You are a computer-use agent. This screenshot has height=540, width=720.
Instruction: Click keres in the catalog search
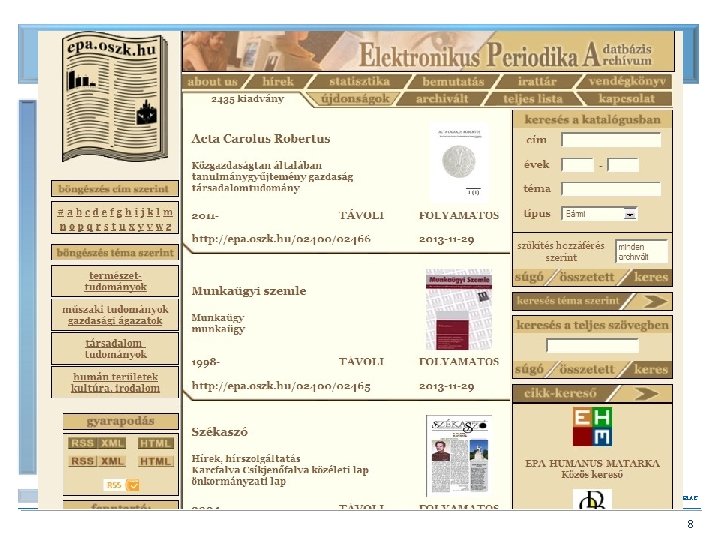click(650, 277)
